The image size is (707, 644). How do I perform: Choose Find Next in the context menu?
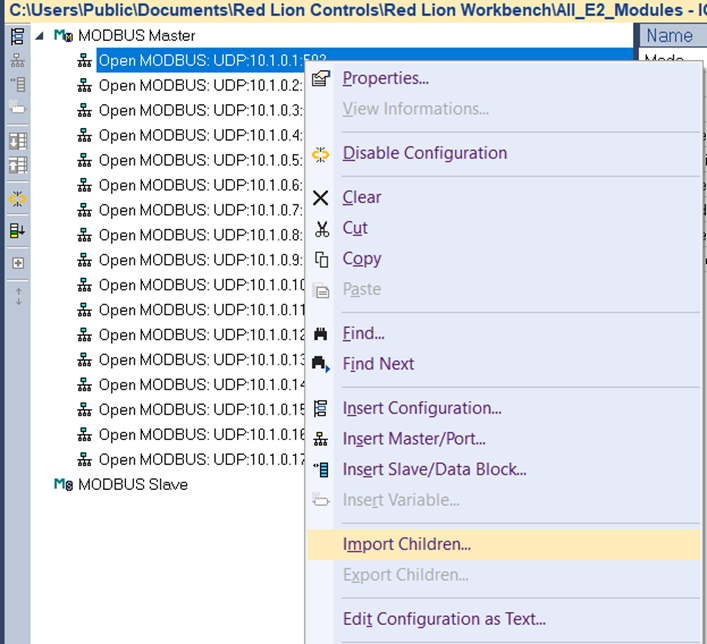click(x=504, y=364)
